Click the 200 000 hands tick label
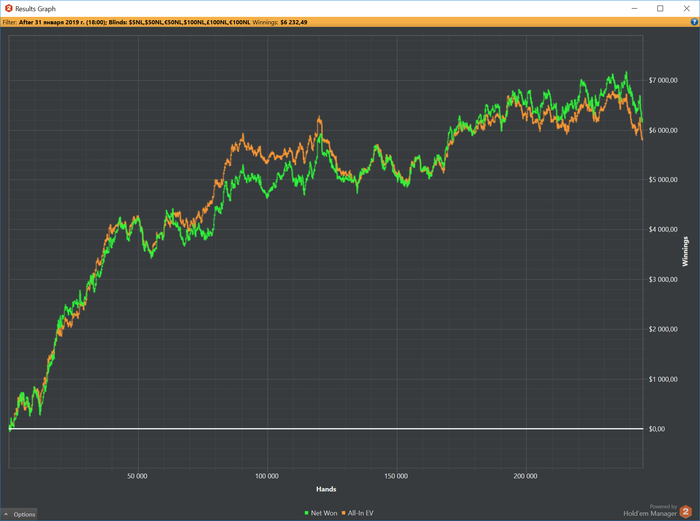700x521 pixels. [x=525, y=476]
